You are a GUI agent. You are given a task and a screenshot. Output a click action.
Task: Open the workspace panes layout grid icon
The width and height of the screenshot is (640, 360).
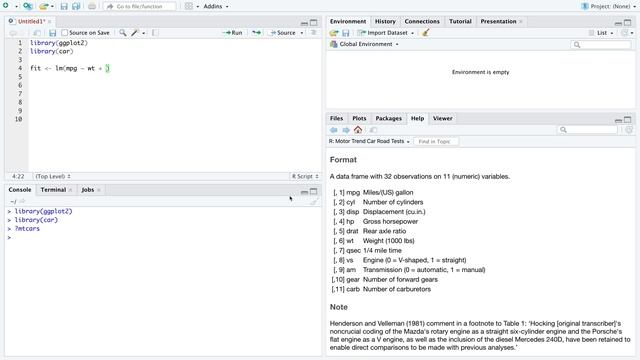[189, 6]
